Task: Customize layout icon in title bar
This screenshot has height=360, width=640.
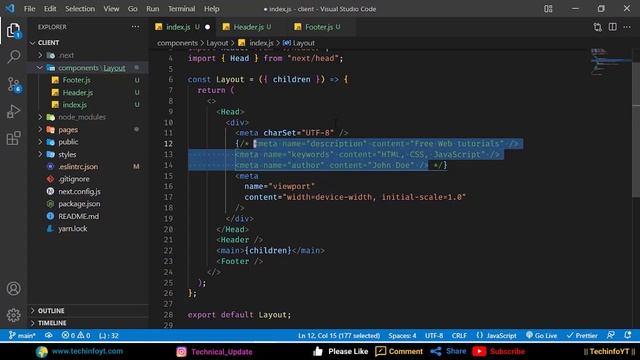Action: coord(548,9)
